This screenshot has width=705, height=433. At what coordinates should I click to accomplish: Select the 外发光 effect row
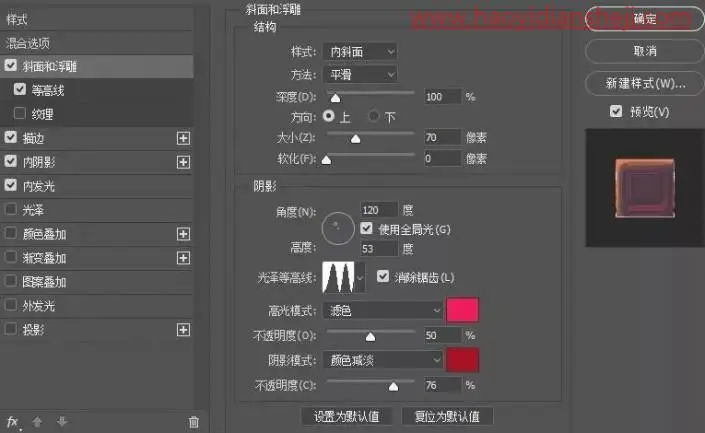point(97,306)
